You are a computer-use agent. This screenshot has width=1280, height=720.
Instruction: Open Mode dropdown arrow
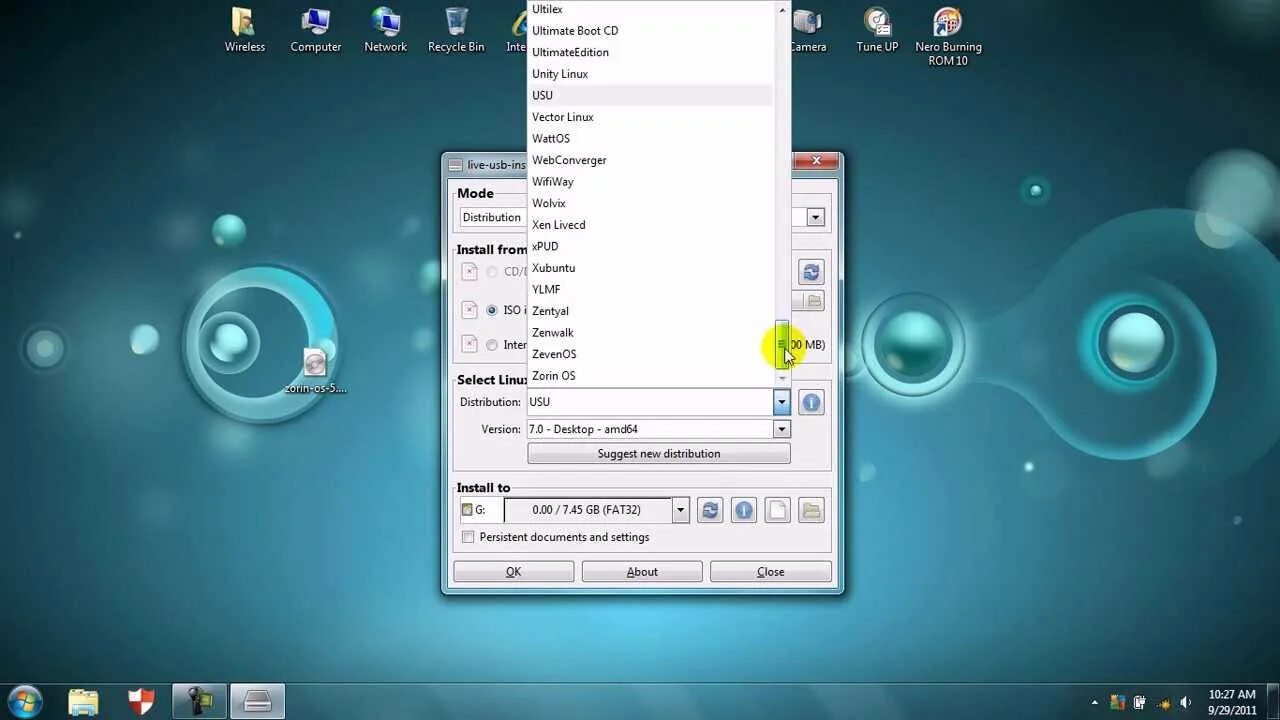click(815, 217)
